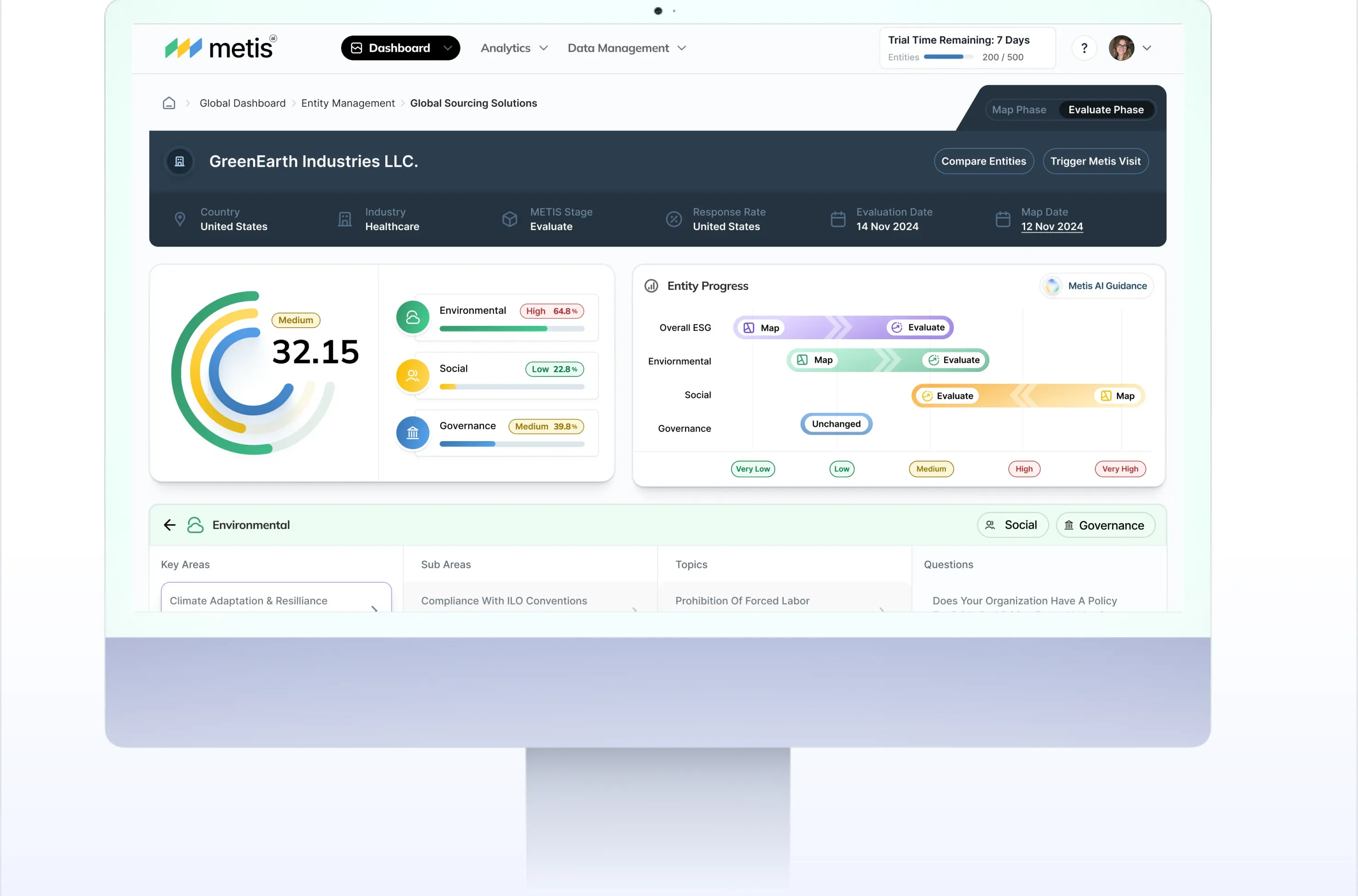Screen dimensions: 1358x896
Task: Expand the Dashboard dropdown chevron
Action: [448, 48]
